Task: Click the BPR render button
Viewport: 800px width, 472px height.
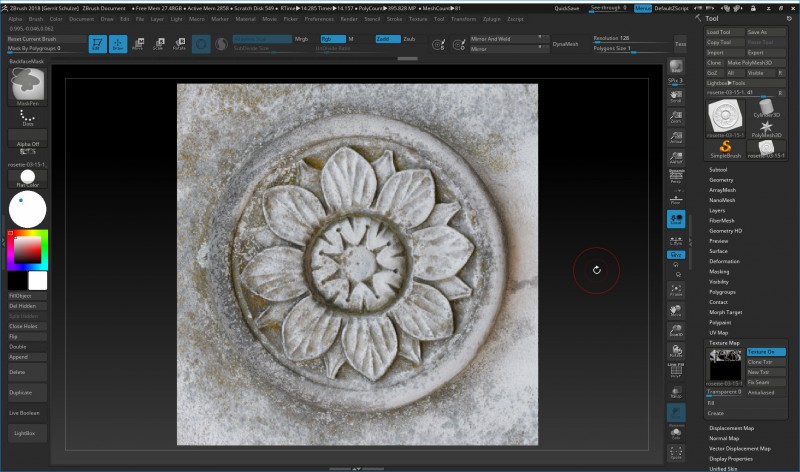Action: click(x=676, y=66)
